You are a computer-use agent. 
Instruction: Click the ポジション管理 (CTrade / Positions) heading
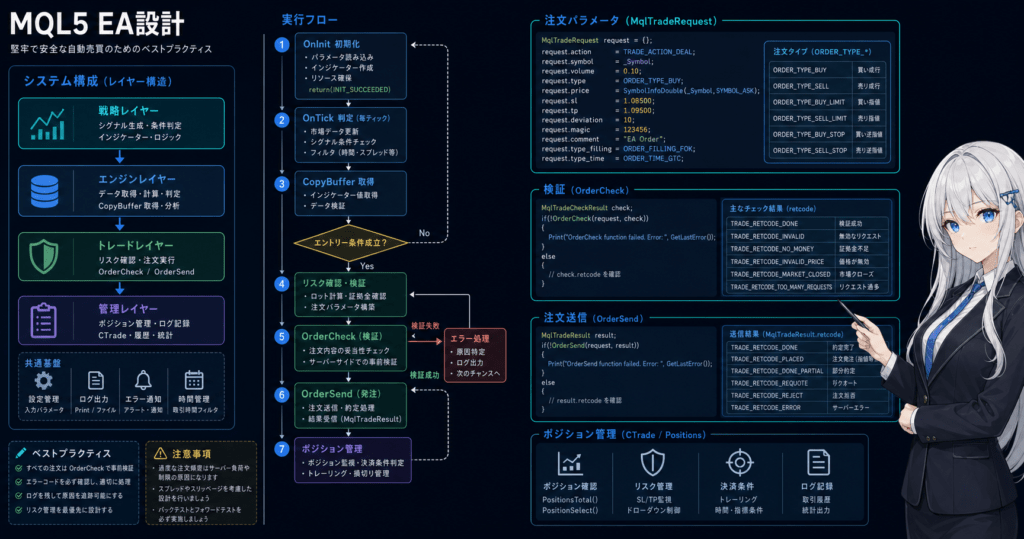pos(624,434)
